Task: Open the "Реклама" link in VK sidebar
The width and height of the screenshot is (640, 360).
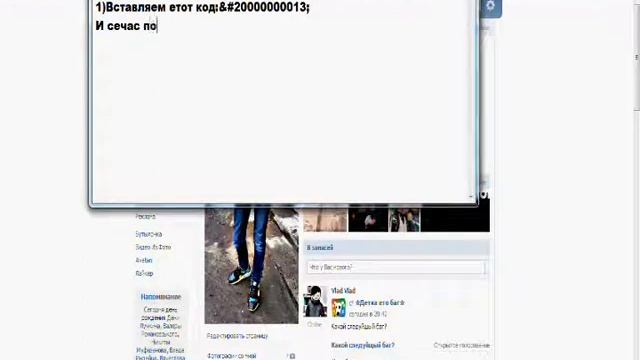Action: pos(145,216)
